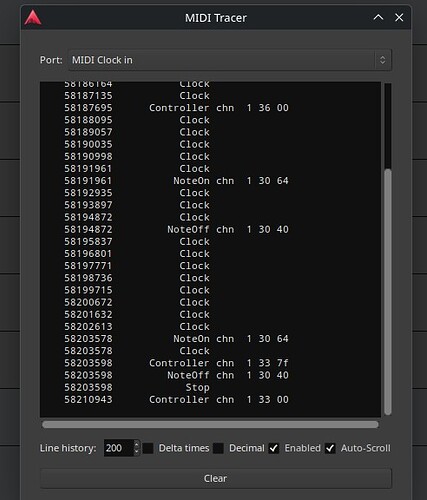Viewport: 427px width, 500px height.
Task: Click the Clock line at 58202613
Action: (137, 327)
